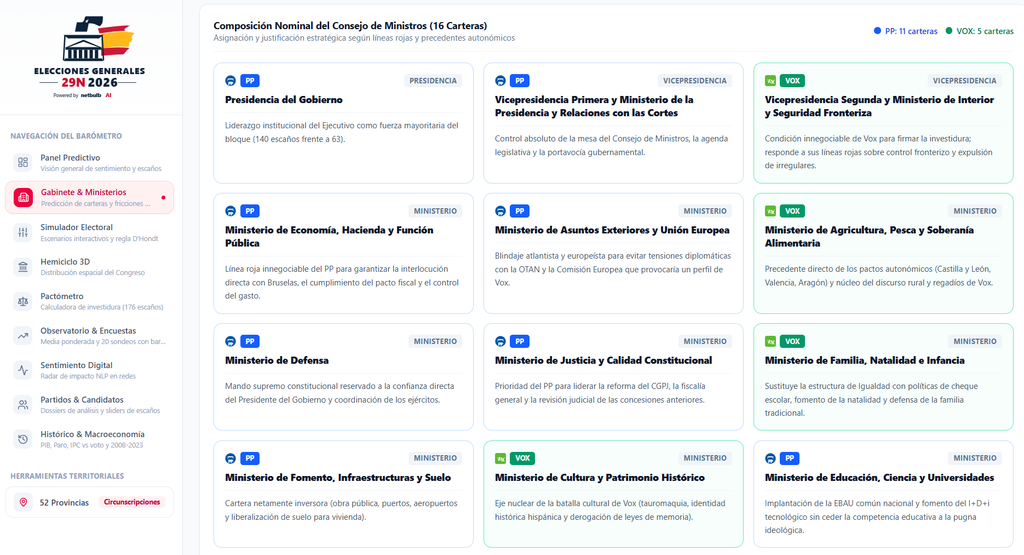Screen dimensions: 1024x555
Task: Click the Elecciones Generales 29N logo
Action: (89, 57)
